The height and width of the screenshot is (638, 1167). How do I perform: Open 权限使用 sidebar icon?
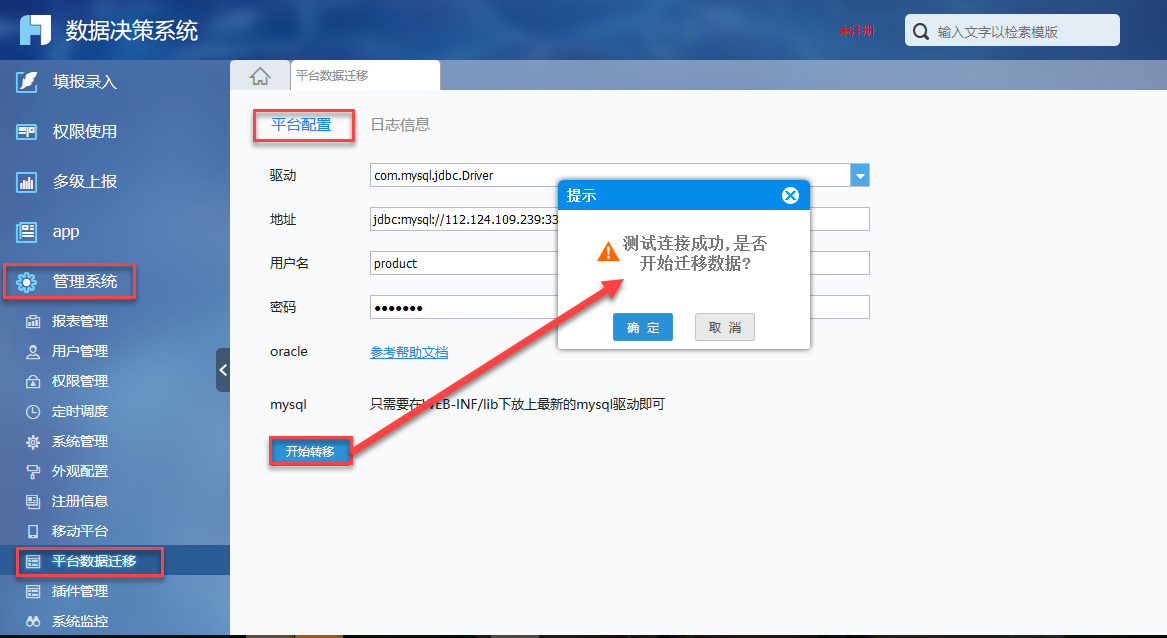[27, 132]
